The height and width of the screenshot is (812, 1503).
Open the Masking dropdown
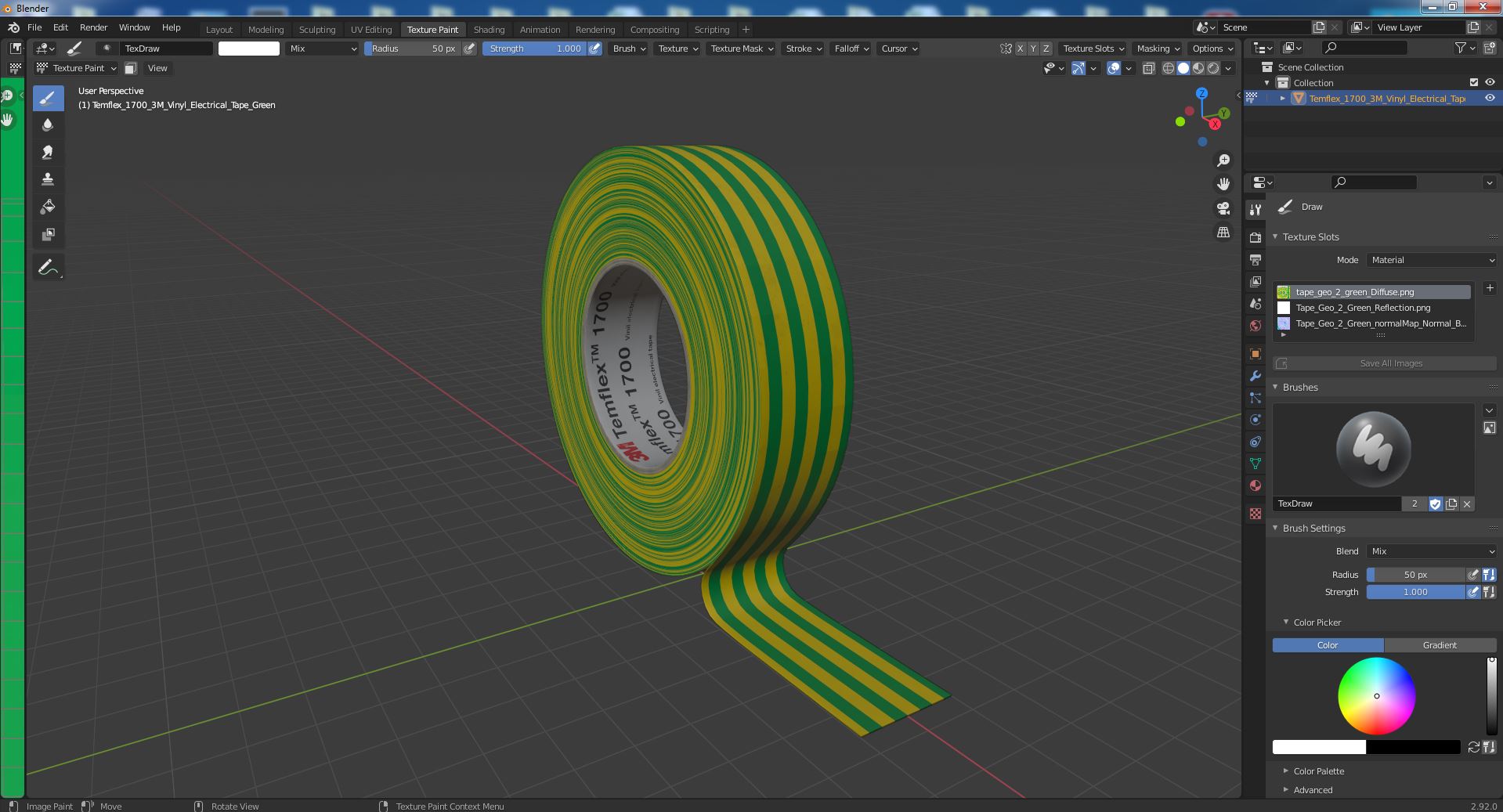tap(1158, 49)
